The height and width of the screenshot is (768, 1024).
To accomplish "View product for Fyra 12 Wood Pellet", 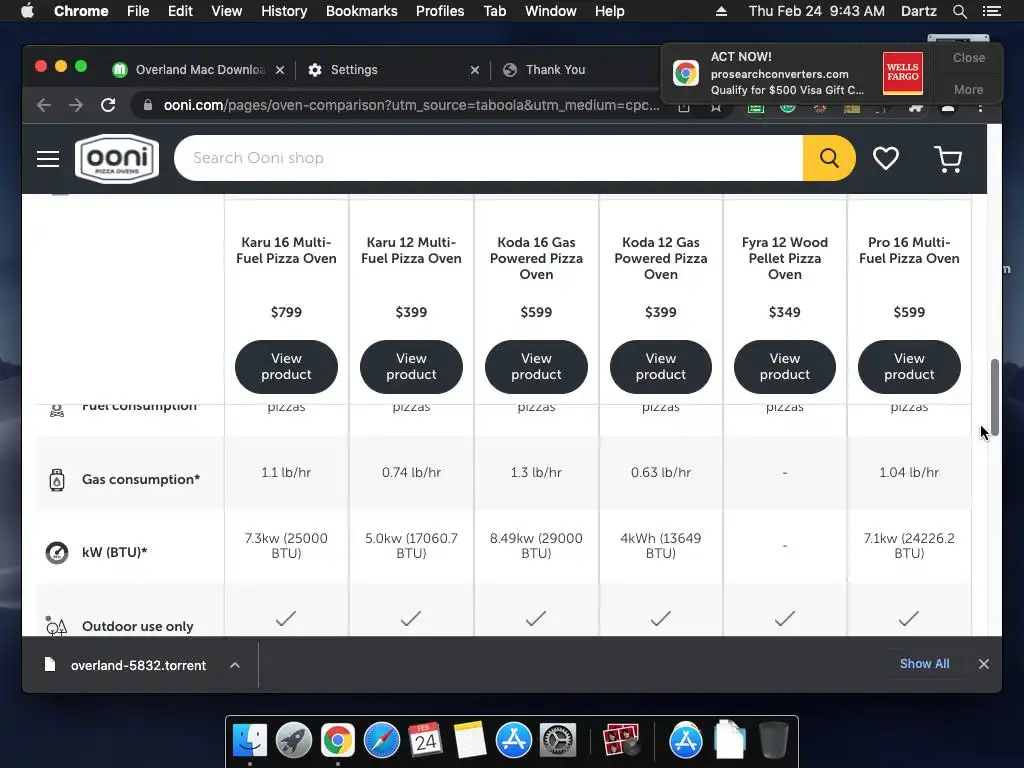I will pos(785,366).
